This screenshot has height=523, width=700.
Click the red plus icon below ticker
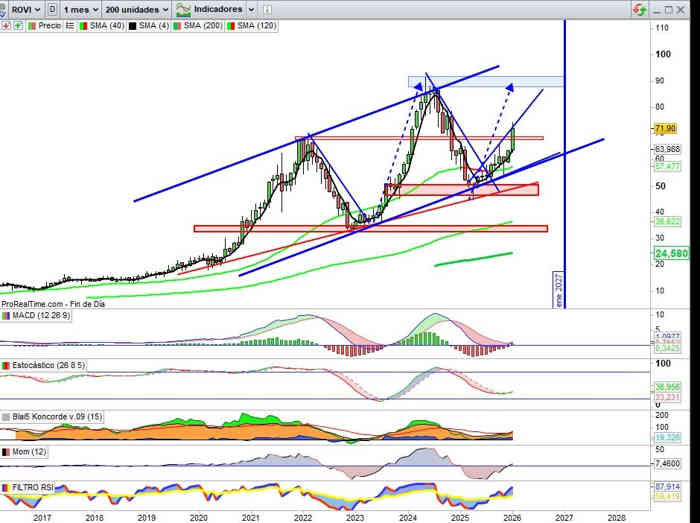point(6,26)
